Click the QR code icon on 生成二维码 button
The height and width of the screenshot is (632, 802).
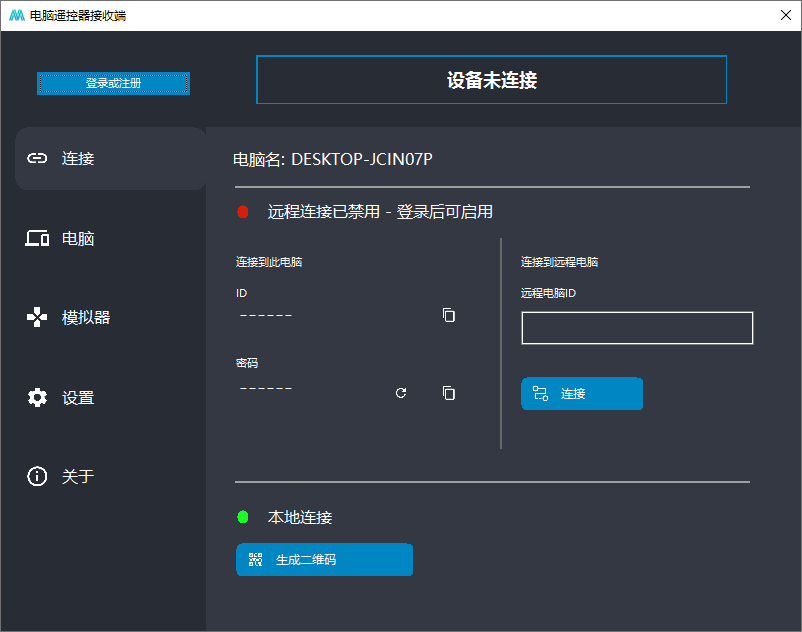(256, 559)
